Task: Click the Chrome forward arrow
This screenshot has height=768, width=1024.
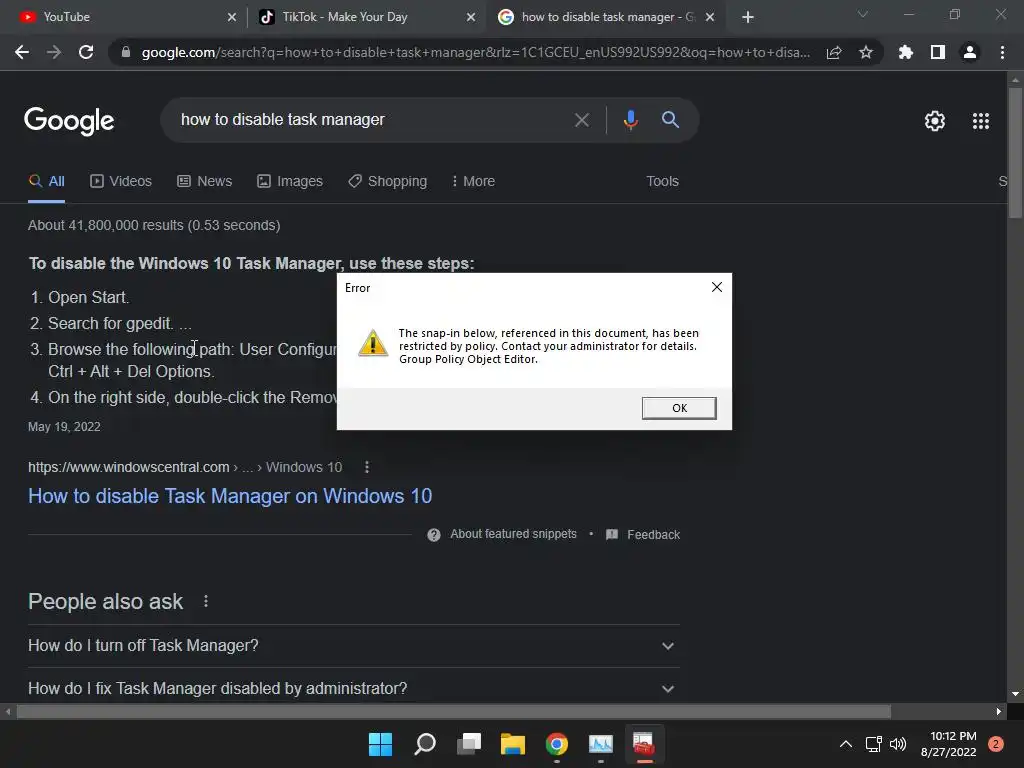Action: click(54, 52)
